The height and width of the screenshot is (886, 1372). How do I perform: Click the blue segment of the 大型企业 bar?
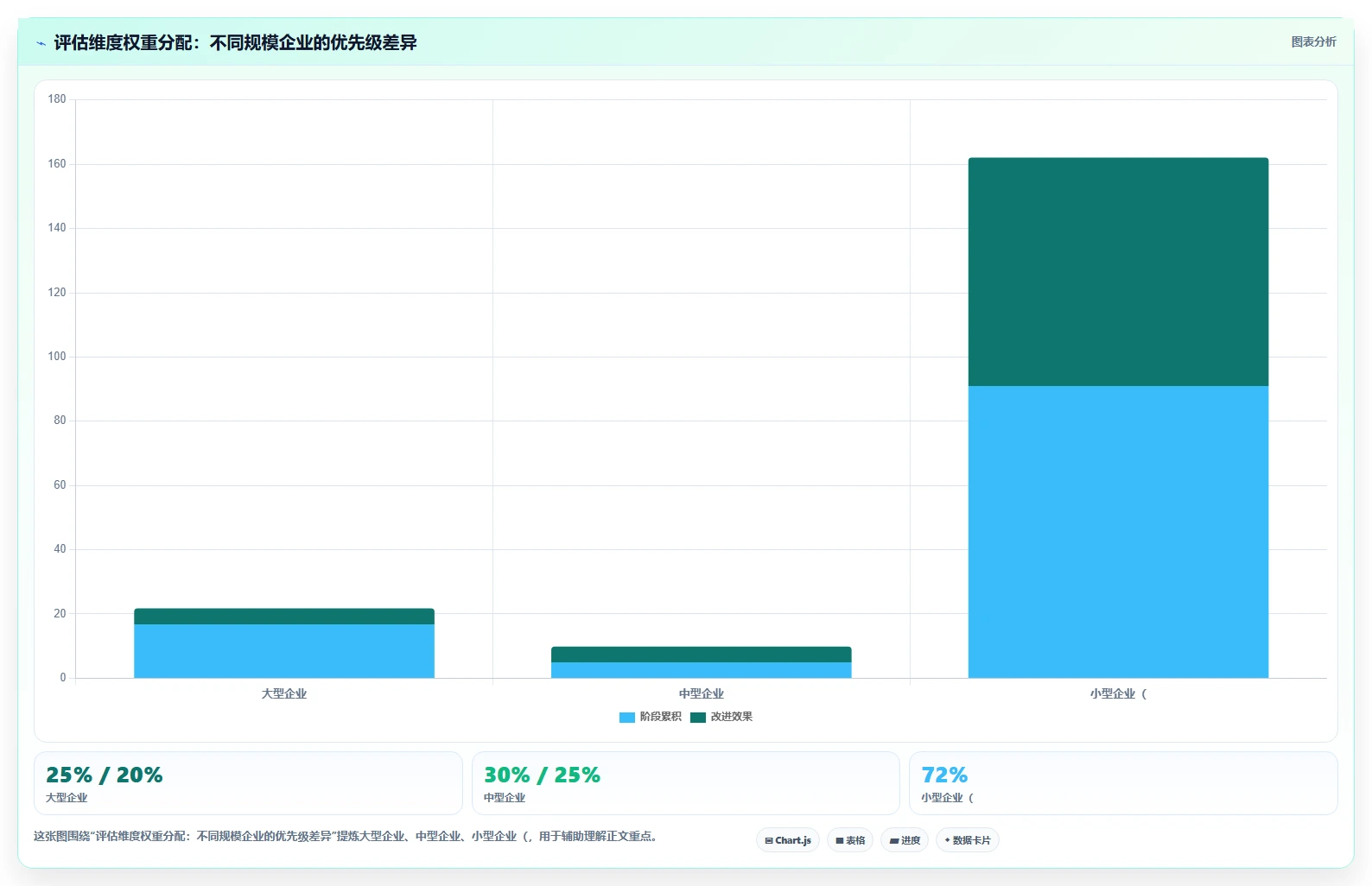[x=284, y=651]
